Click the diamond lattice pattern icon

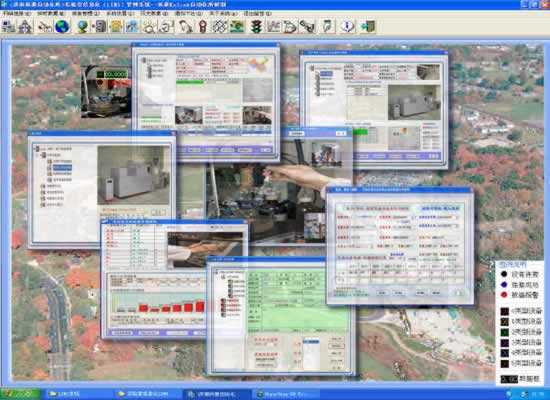[x=220, y=26]
